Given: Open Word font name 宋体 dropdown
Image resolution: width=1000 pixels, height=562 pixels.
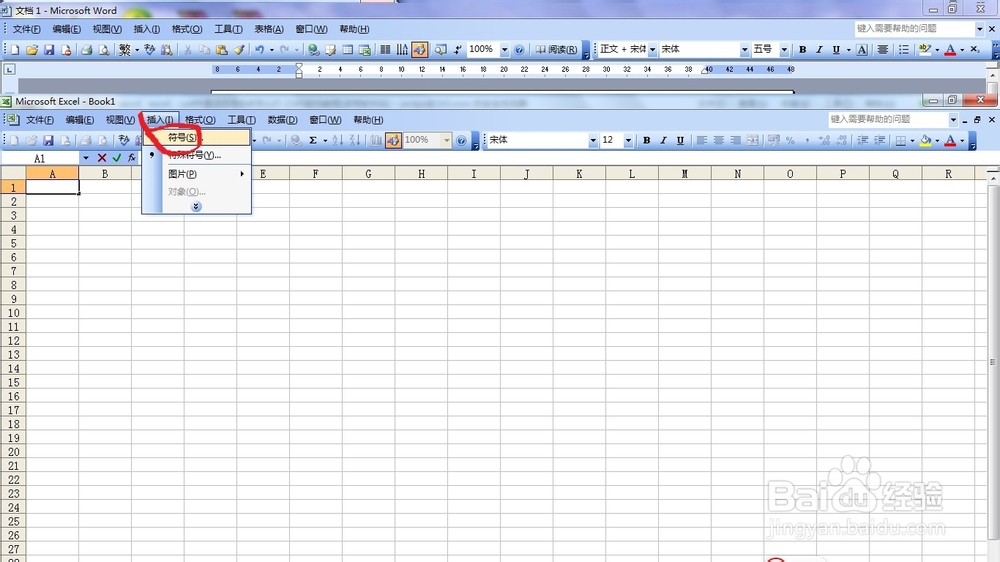Looking at the screenshot, I should [744, 49].
